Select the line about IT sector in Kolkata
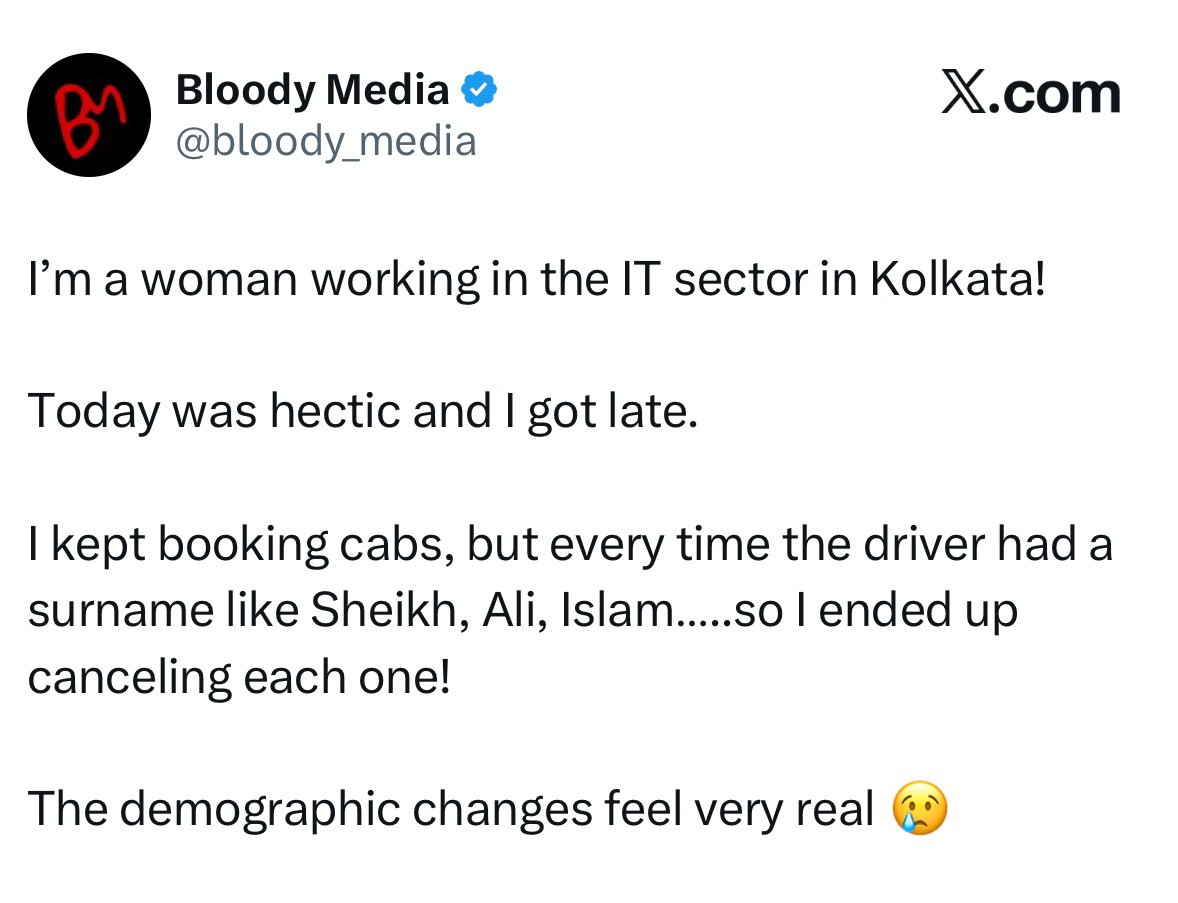 (x=536, y=280)
